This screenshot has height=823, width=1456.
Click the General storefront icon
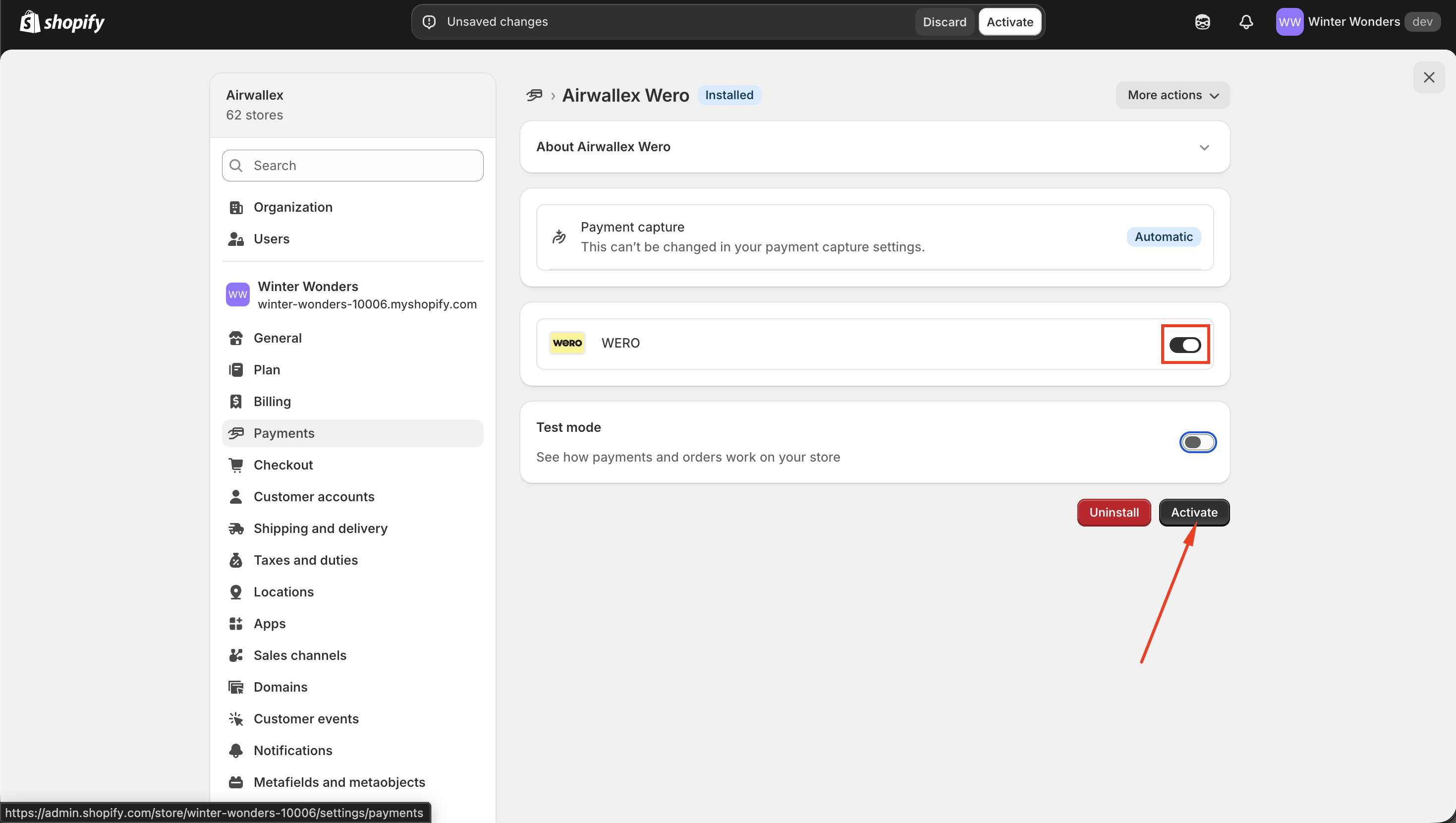(236, 338)
